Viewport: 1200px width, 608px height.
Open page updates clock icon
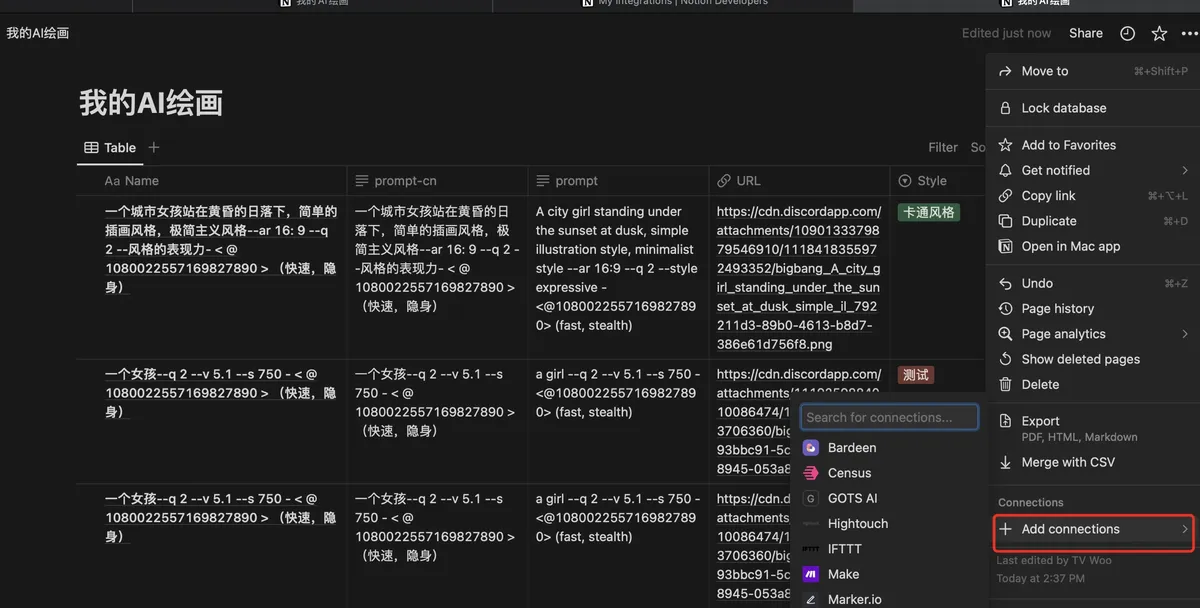click(1127, 33)
